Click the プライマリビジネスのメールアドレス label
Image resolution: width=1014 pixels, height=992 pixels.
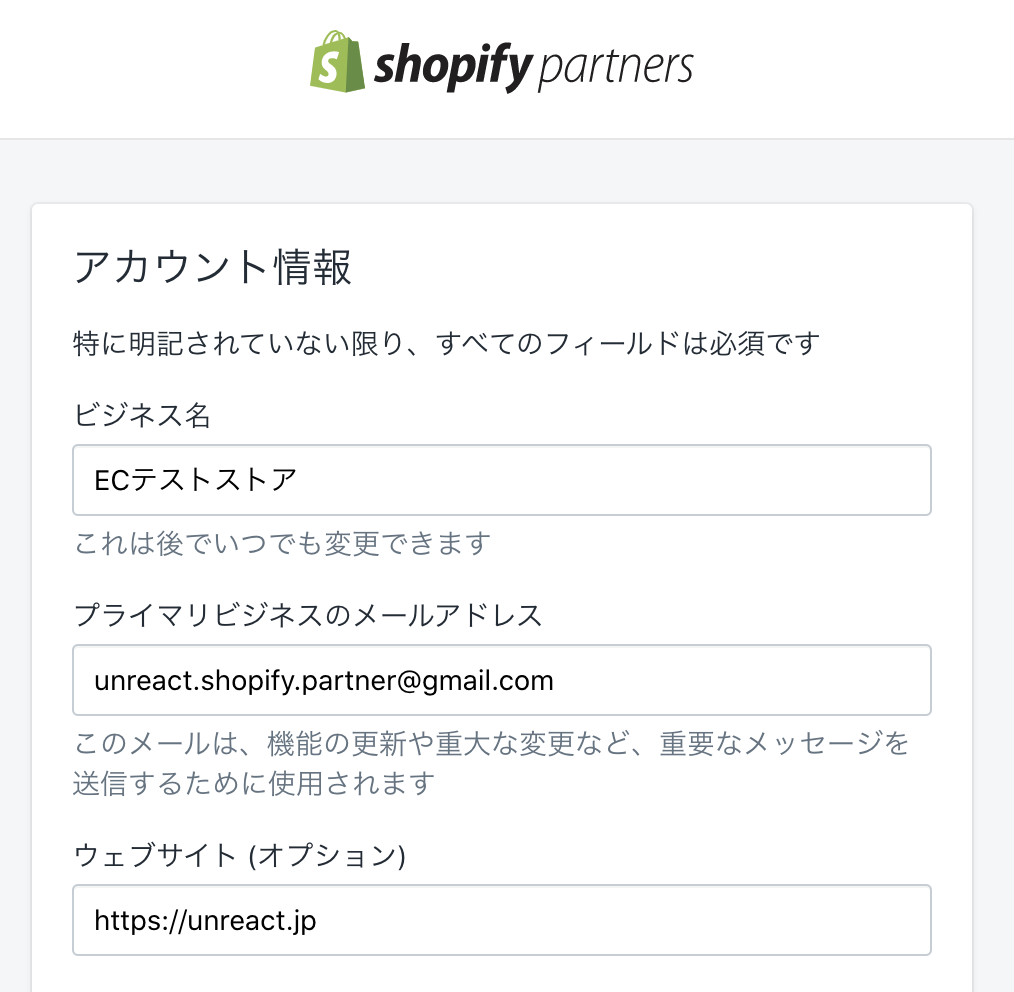tap(308, 615)
